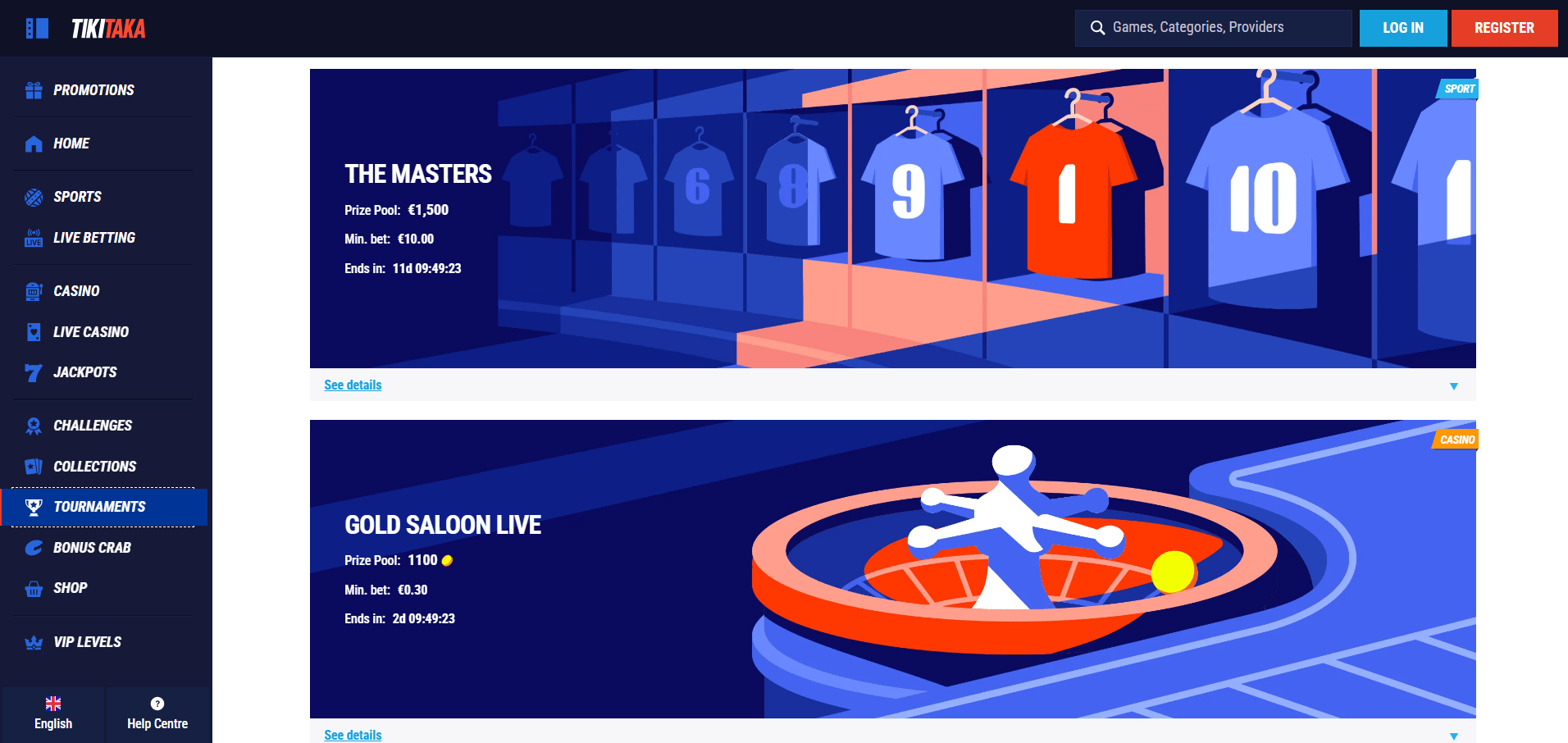Click the Bonus Crab claw icon

tap(34, 548)
